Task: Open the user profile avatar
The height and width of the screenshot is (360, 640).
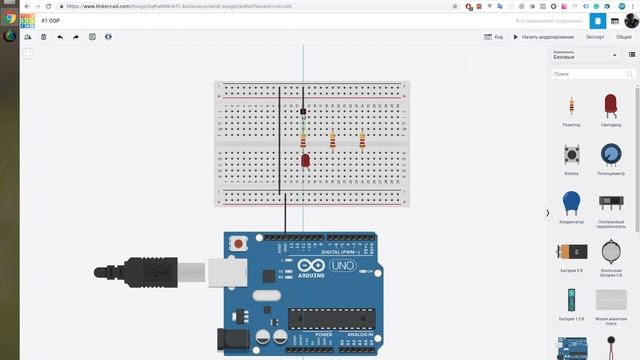Action: point(631,21)
